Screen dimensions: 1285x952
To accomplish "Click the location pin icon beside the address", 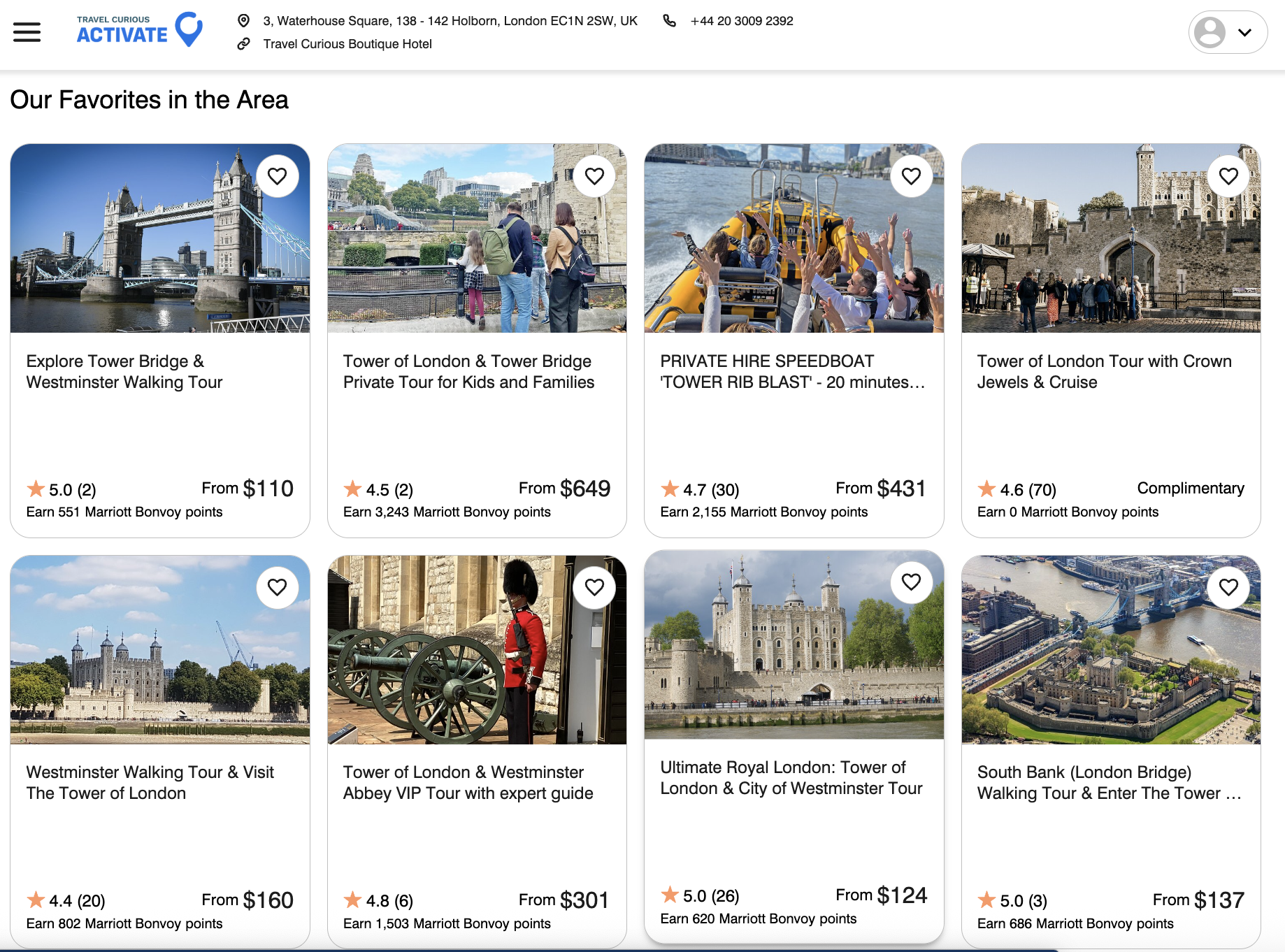I will click(243, 21).
